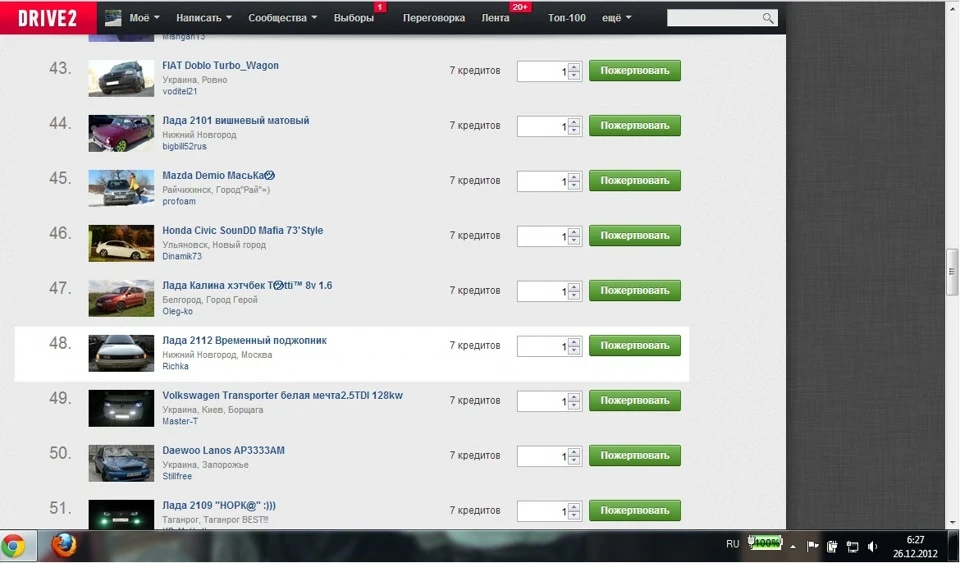
Task: Click the search magnifier icon
Action: [x=768, y=18]
